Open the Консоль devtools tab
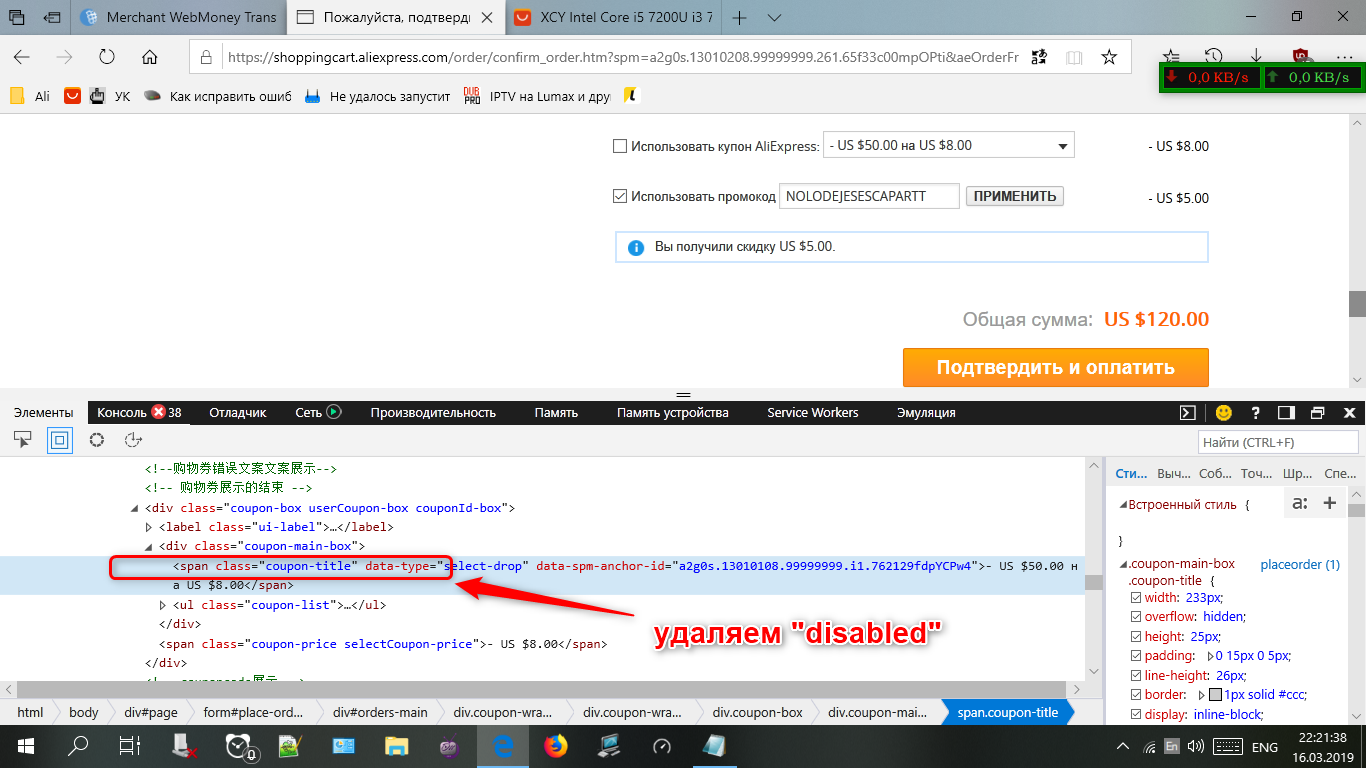The width and height of the screenshot is (1366, 768). (139, 412)
